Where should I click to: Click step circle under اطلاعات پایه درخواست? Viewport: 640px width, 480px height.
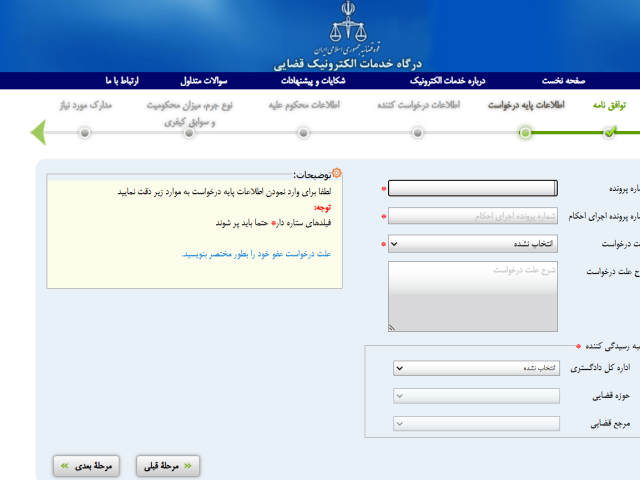[525, 133]
